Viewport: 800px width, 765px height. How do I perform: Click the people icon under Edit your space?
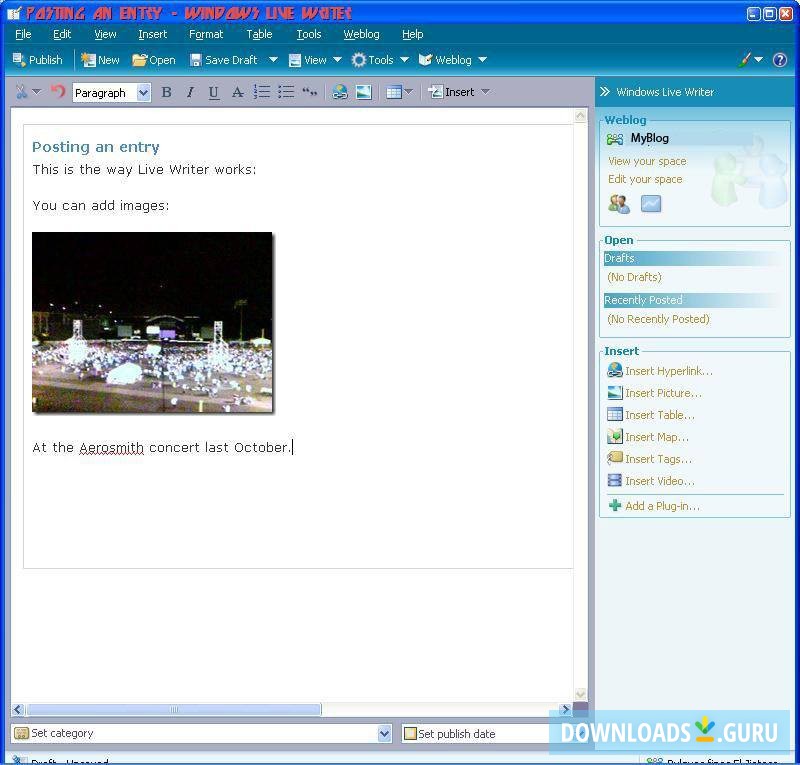click(x=619, y=204)
